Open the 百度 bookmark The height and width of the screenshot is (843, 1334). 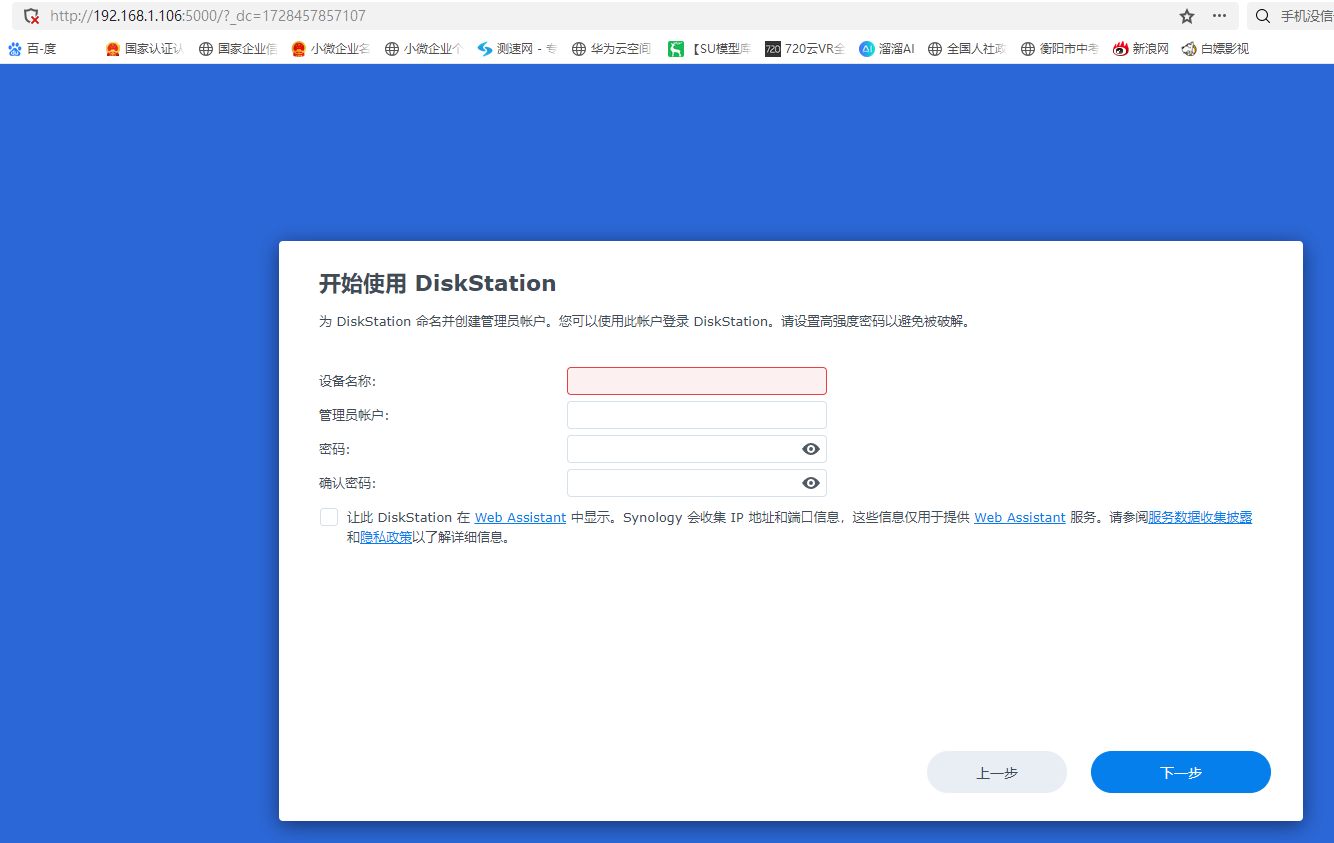(32, 48)
